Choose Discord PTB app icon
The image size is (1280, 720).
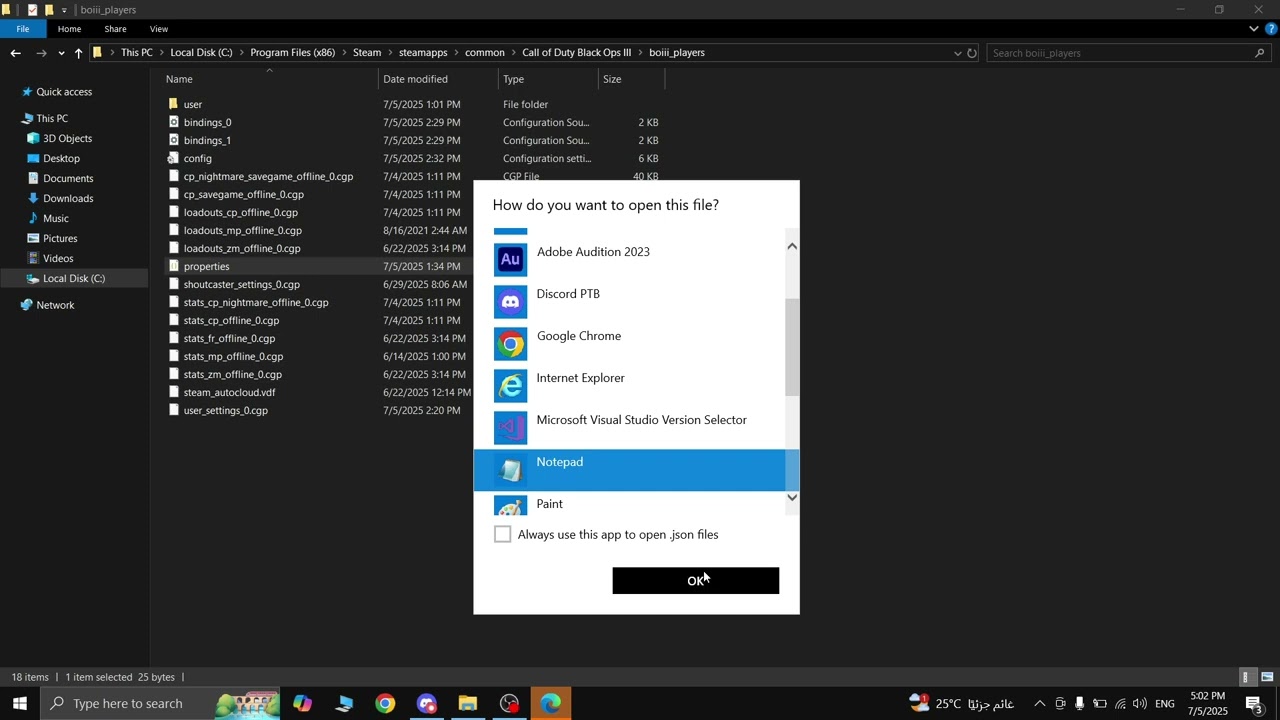pyautogui.click(x=510, y=302)
